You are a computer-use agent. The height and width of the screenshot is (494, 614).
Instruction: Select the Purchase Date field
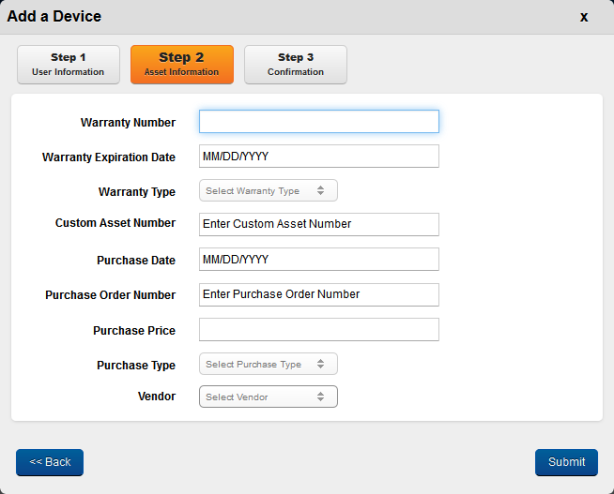point(319,259)
